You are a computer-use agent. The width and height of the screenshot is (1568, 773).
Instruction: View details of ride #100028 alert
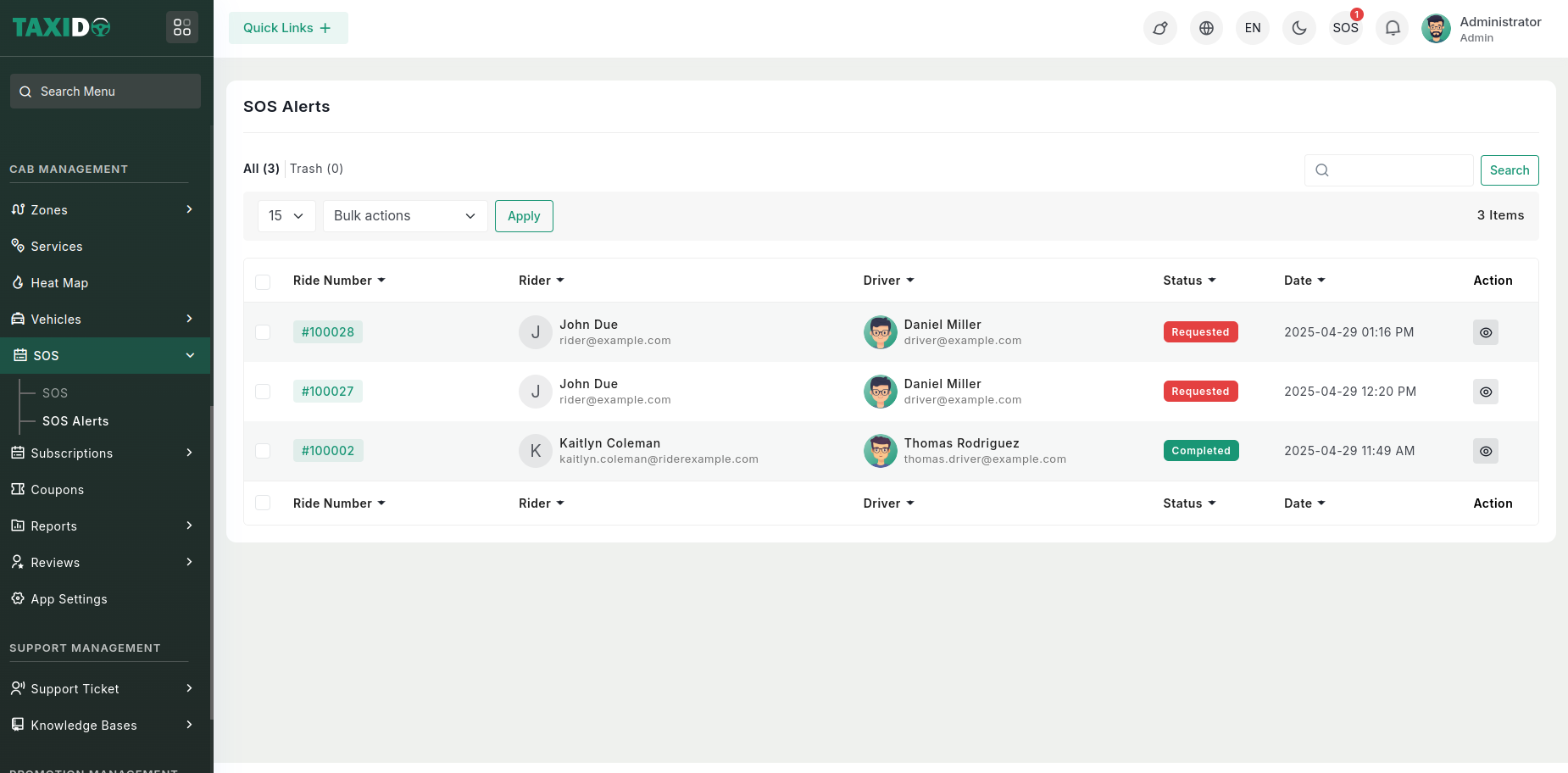pyautogui.click(x=1485, y=332)
